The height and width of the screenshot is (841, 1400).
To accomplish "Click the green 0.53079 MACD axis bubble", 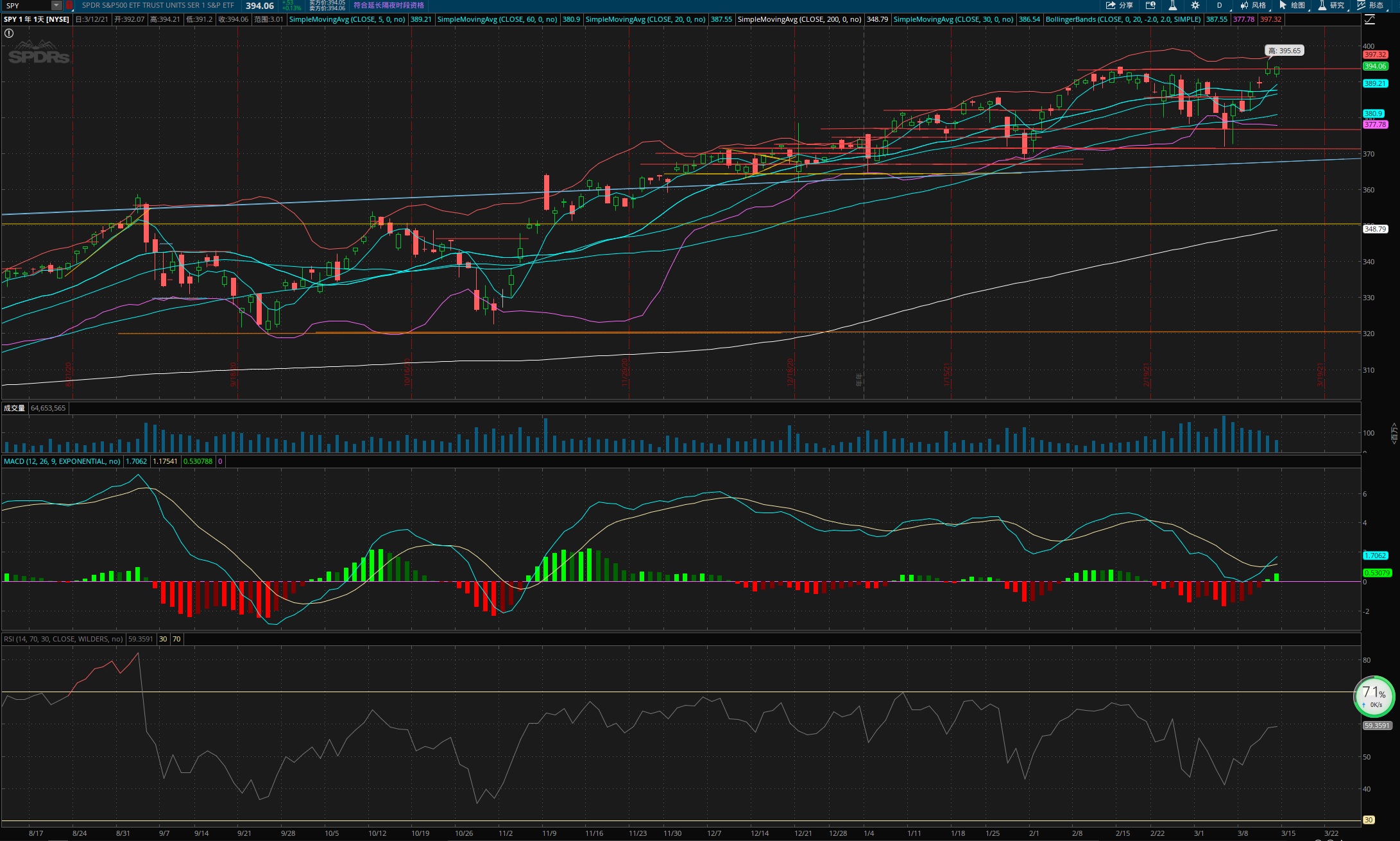I will pyautogui.click(x=1376, y=573).
